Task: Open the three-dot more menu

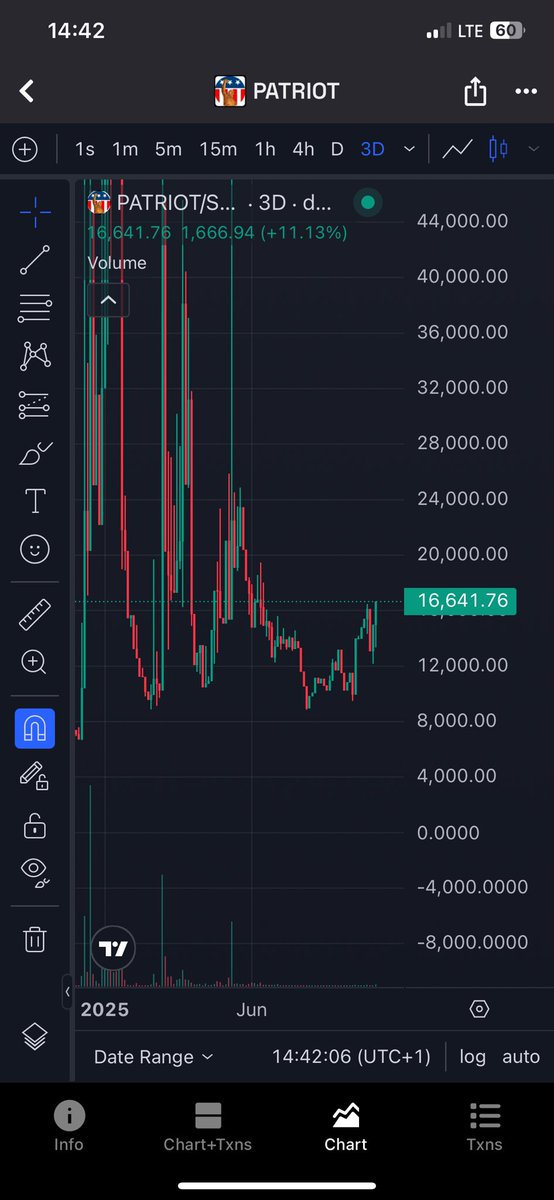Action: click(x=526, y=92)
